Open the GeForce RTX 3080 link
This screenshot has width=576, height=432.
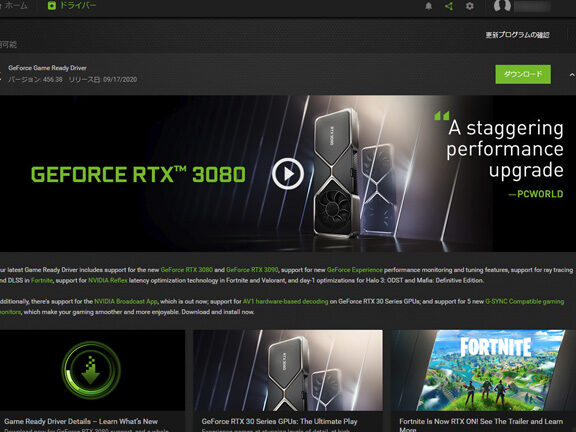point(187,270)
